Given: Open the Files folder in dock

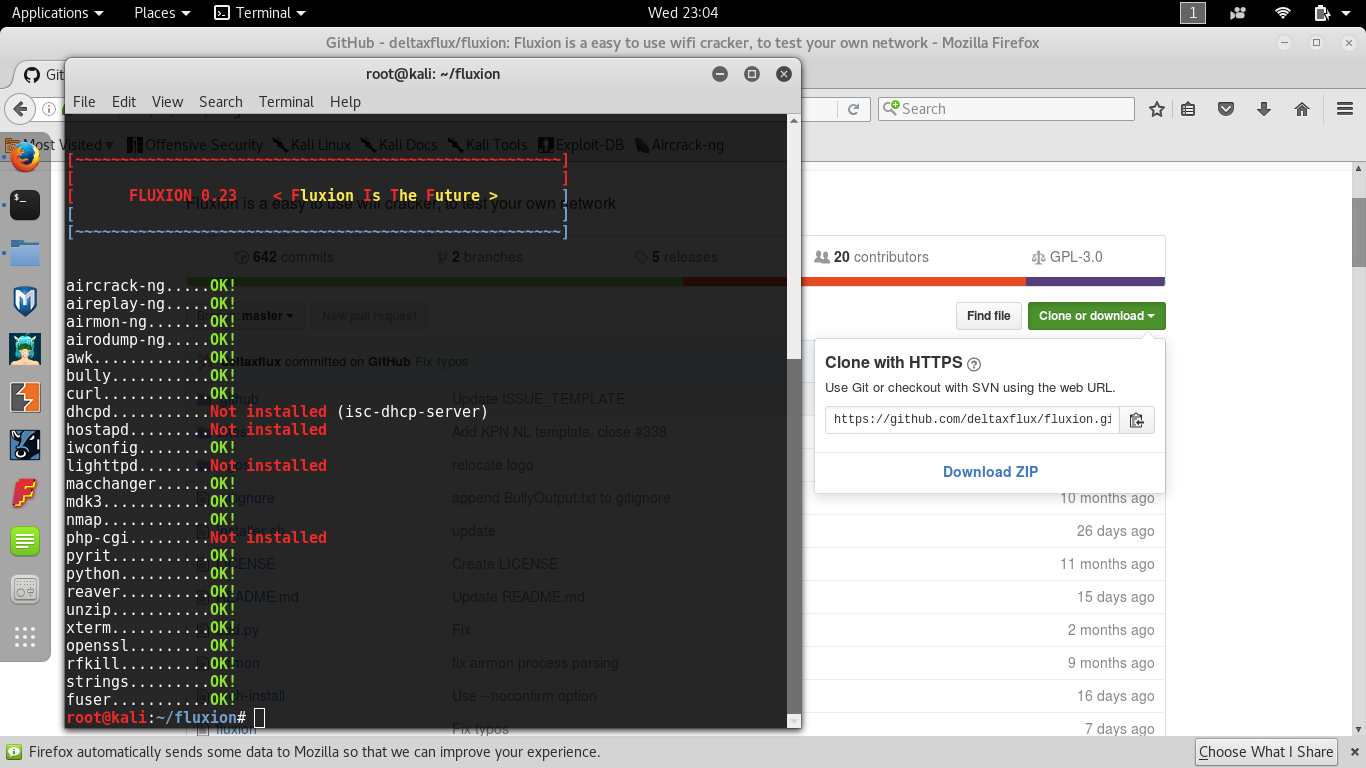Looking at the screenshot, I should click(25, 253).
